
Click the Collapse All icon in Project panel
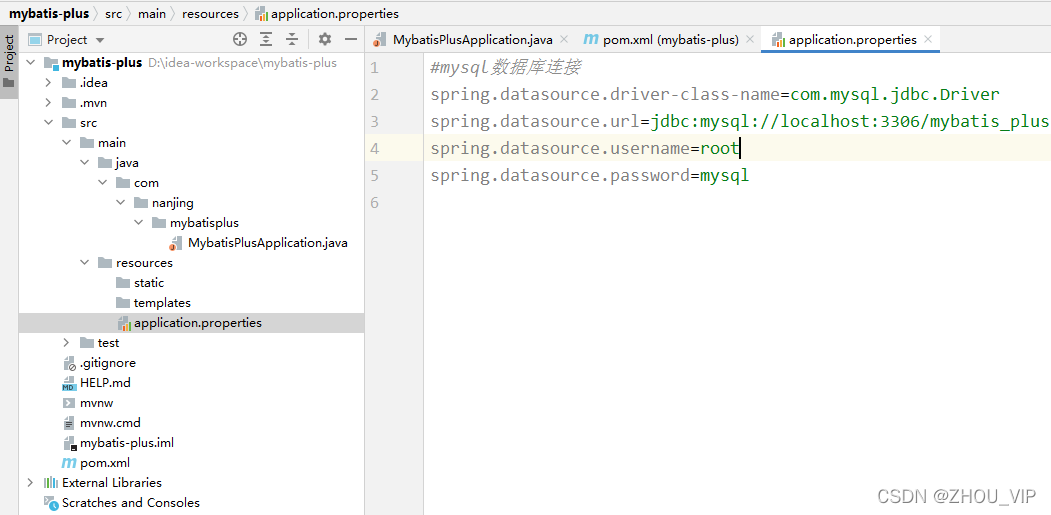pyautogui.click(x=292, y=40)
